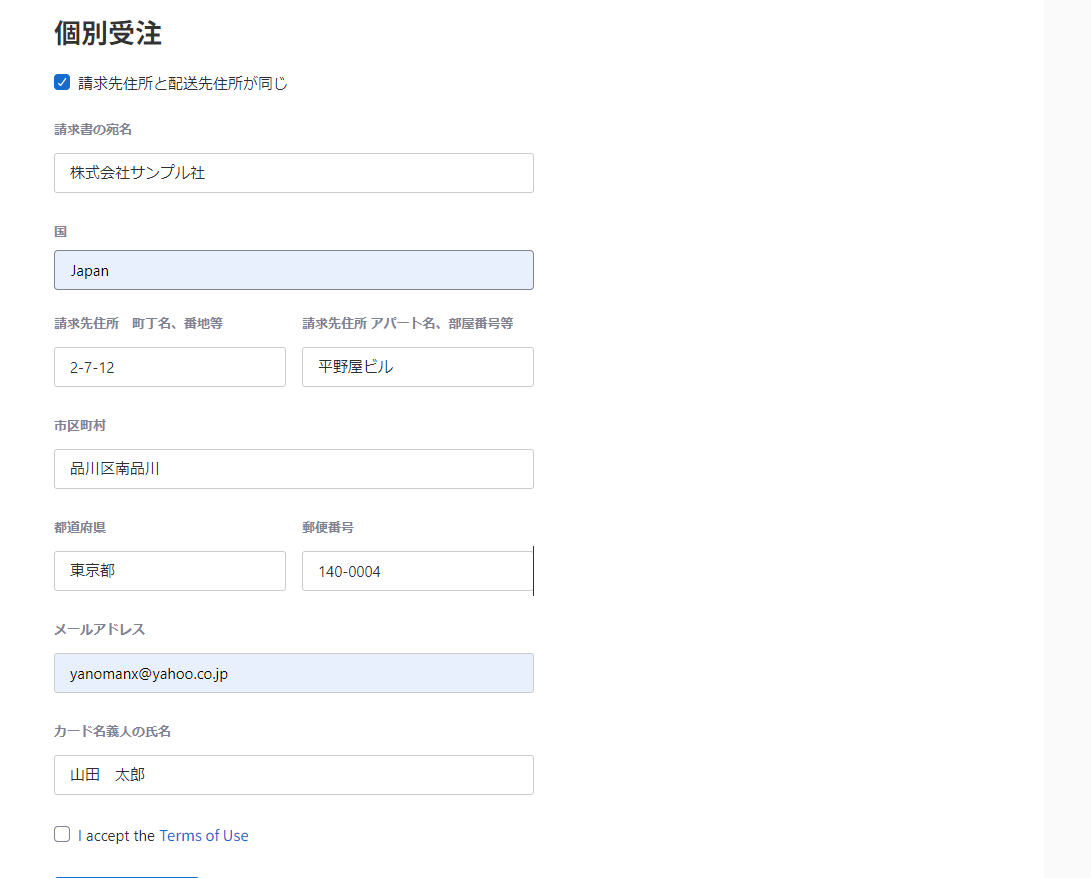The image size is (1091, 878).
Task: Click the カード名義人の氏名 label text
Action: [x=112, y=731]
